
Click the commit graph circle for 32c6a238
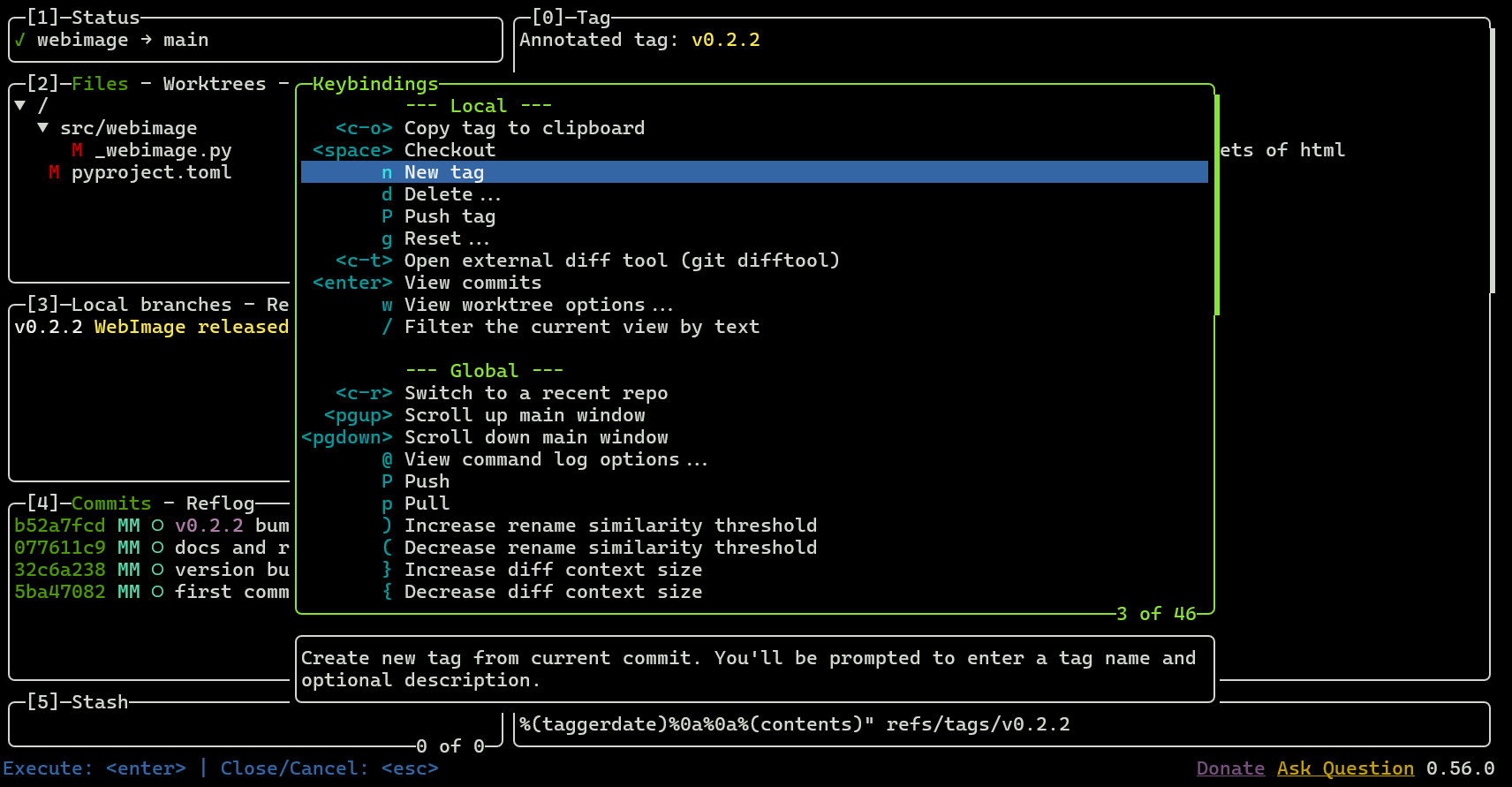(157, 570)
